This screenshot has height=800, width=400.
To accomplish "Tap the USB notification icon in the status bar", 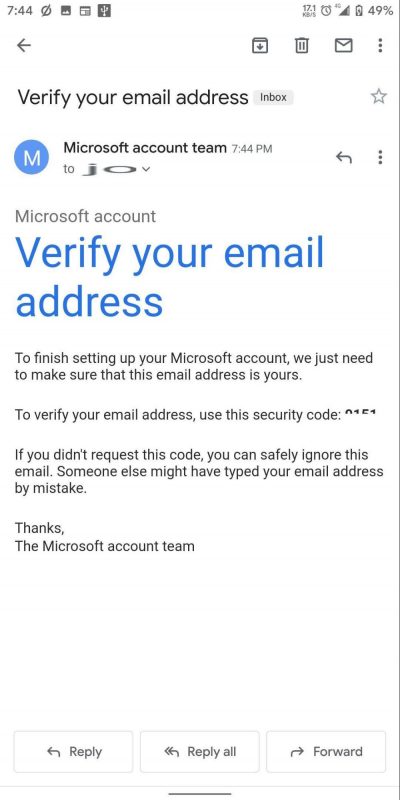I will (x=105, y=11).
